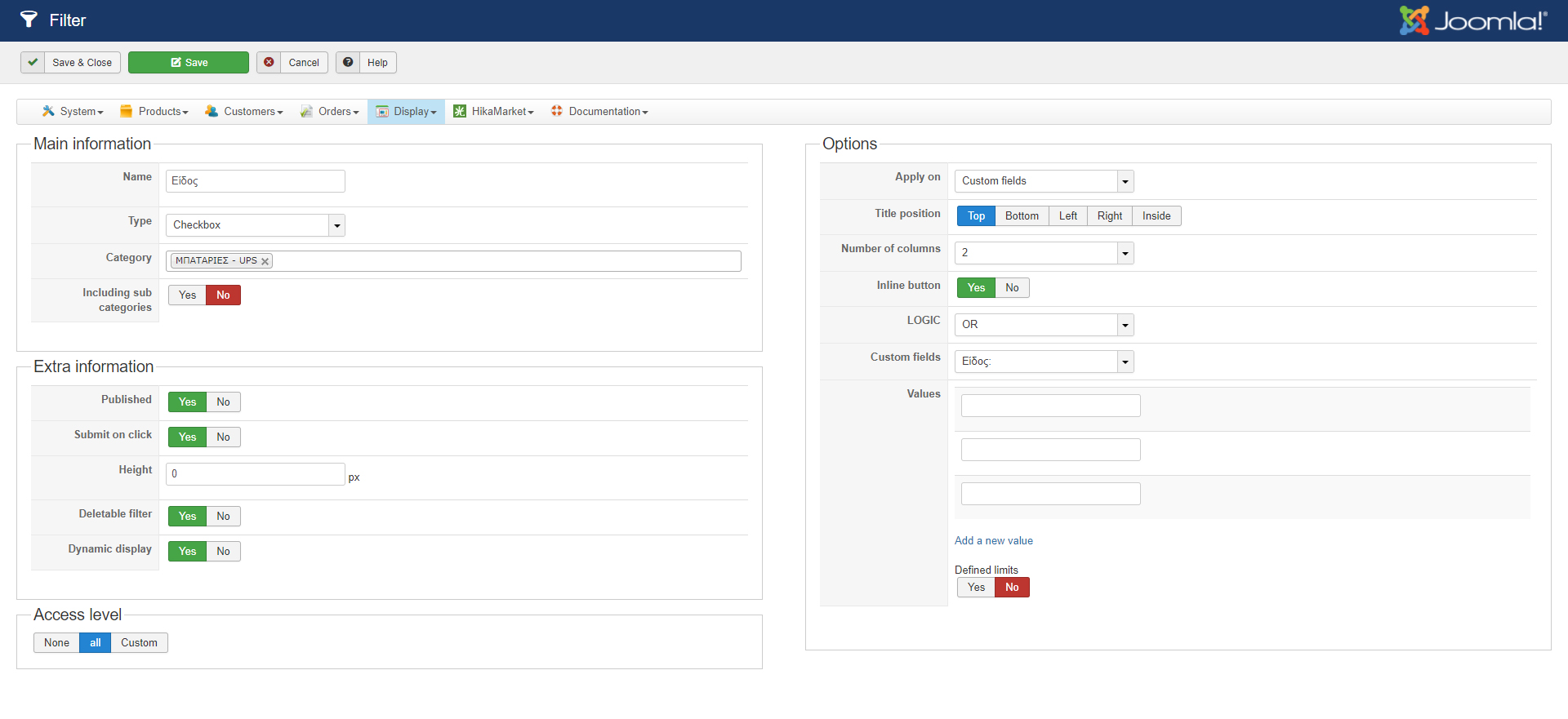
Task: Set Defined limits to No
Action: point(1012,587)
